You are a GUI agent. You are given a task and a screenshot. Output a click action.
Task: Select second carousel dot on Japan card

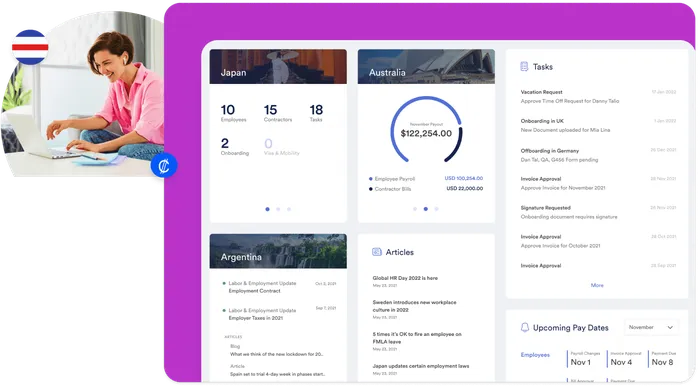click(278, 209)
